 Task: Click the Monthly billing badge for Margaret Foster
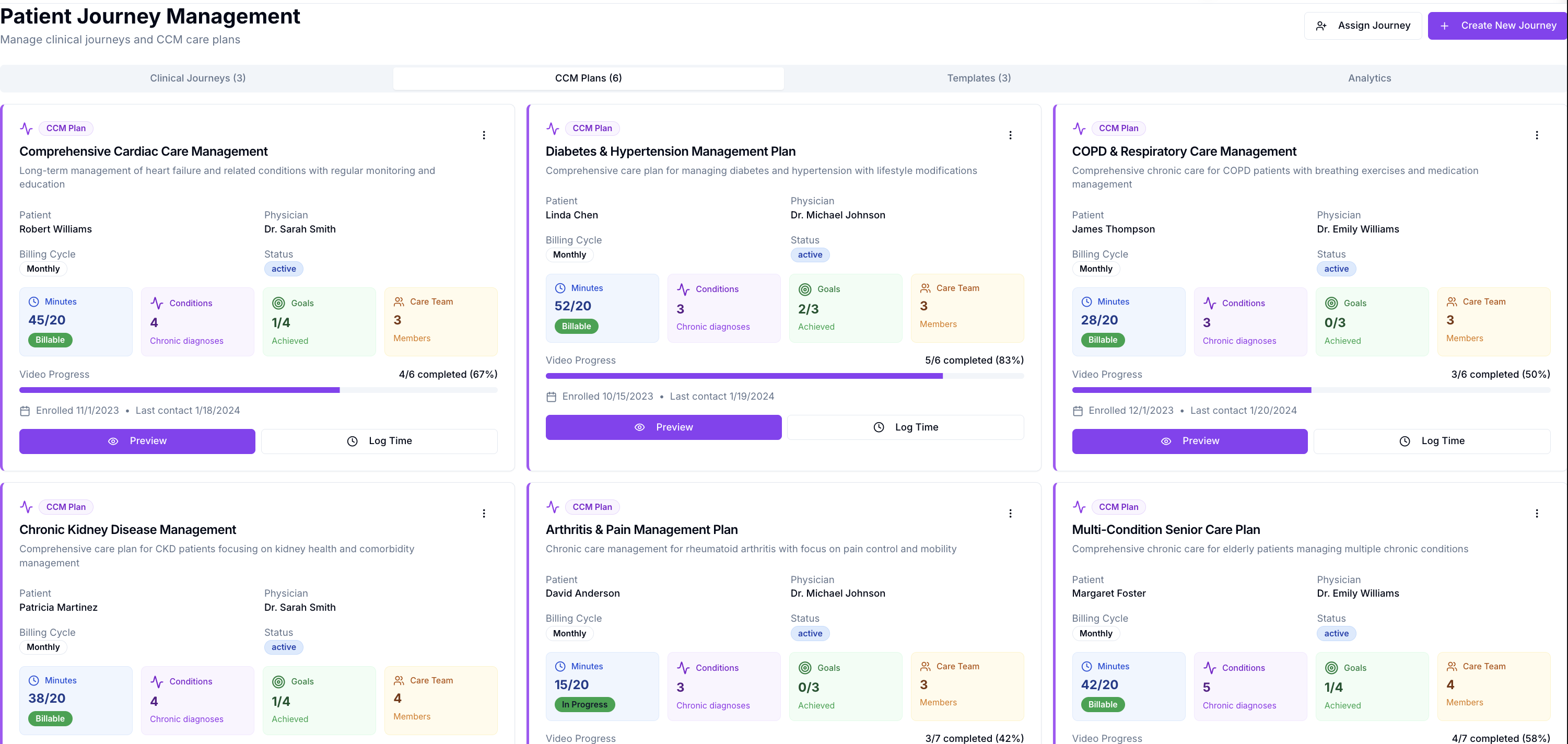(1096, 634)
